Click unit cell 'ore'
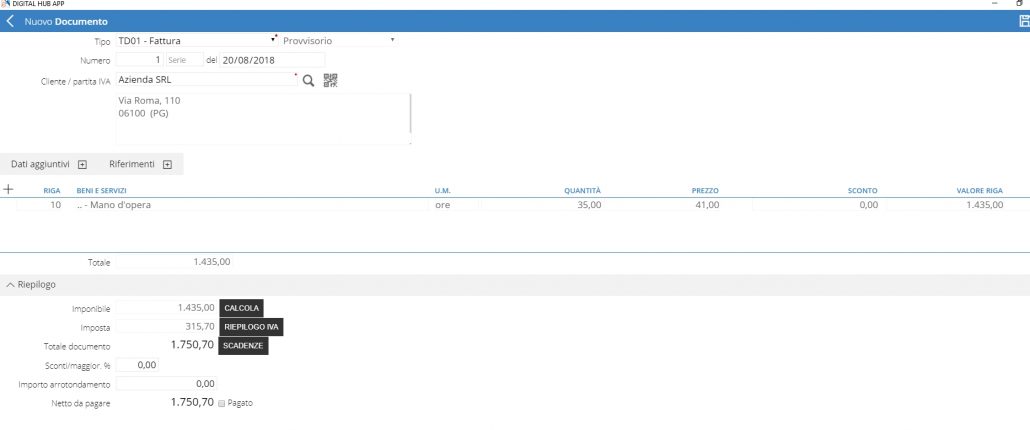Viewport: 1030px width, 430px height. (453, 205)
